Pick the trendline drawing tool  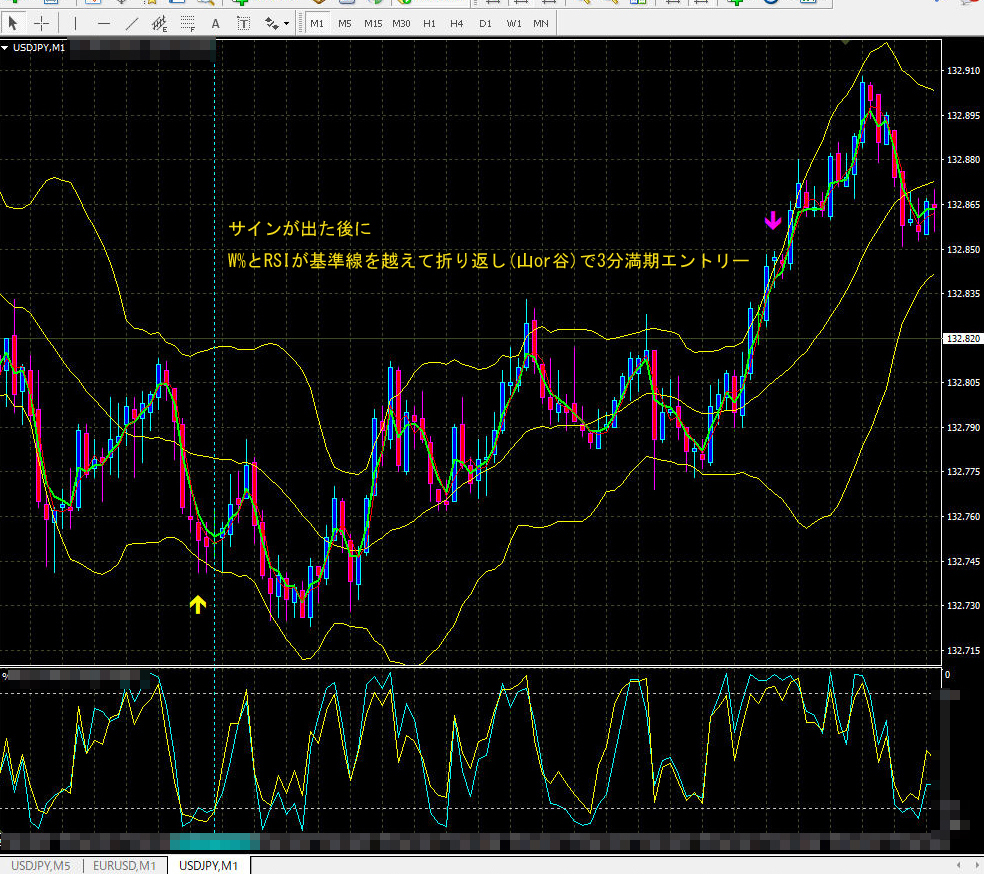pyautogui.click(x=132, y=24)
